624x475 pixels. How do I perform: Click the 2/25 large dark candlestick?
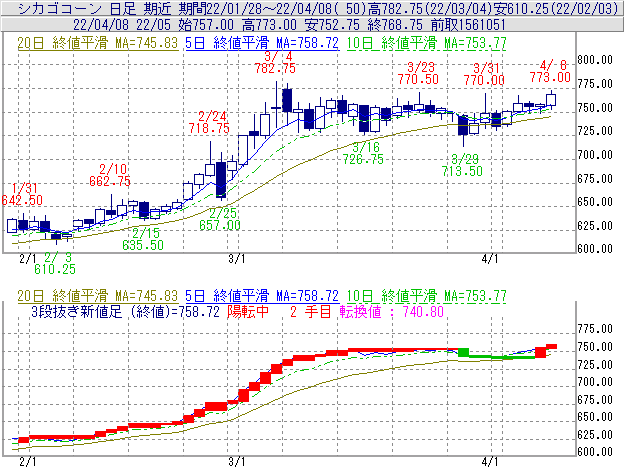pos(221,179)
